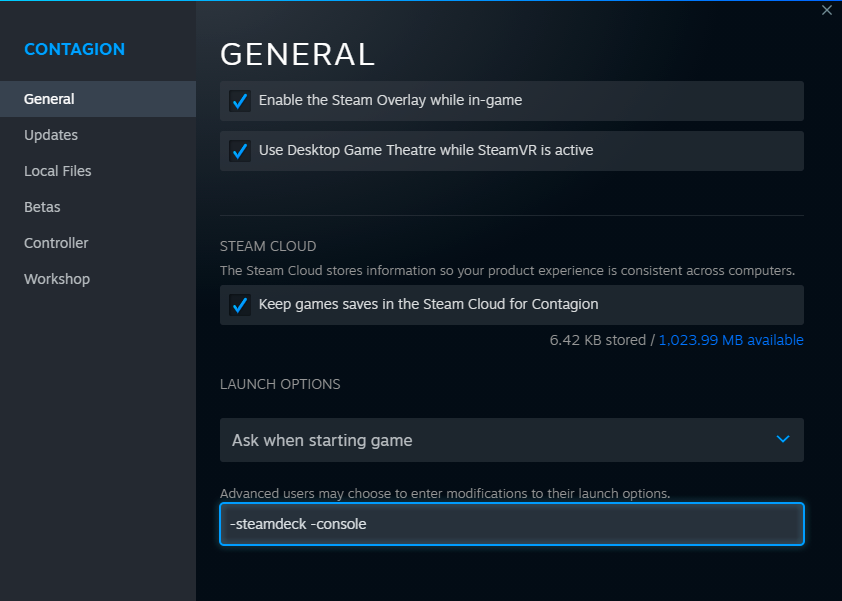Click the Steam Cloud description text

tap(507, 270)
